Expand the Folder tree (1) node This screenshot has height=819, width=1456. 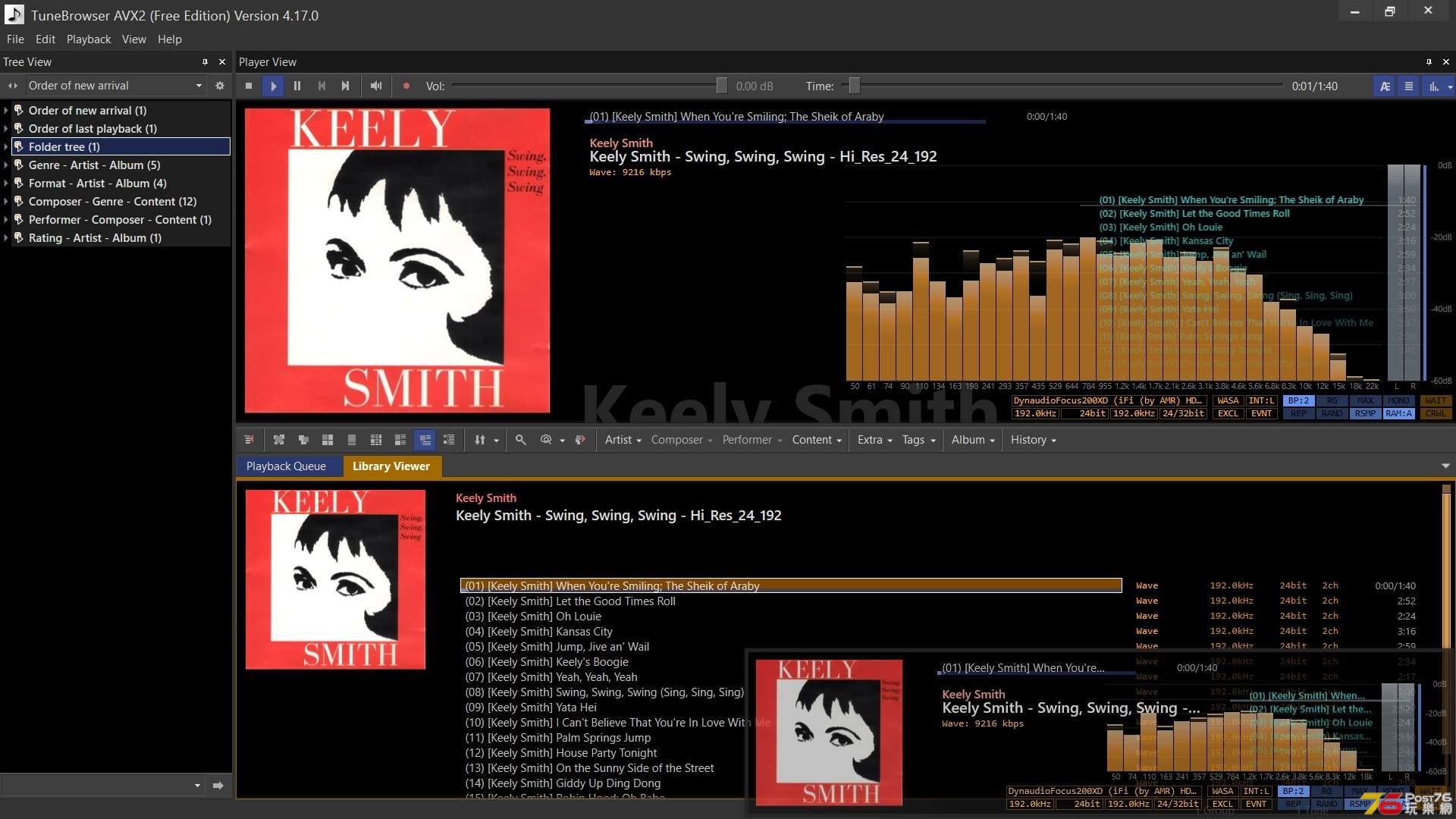(x=6, y=146)
